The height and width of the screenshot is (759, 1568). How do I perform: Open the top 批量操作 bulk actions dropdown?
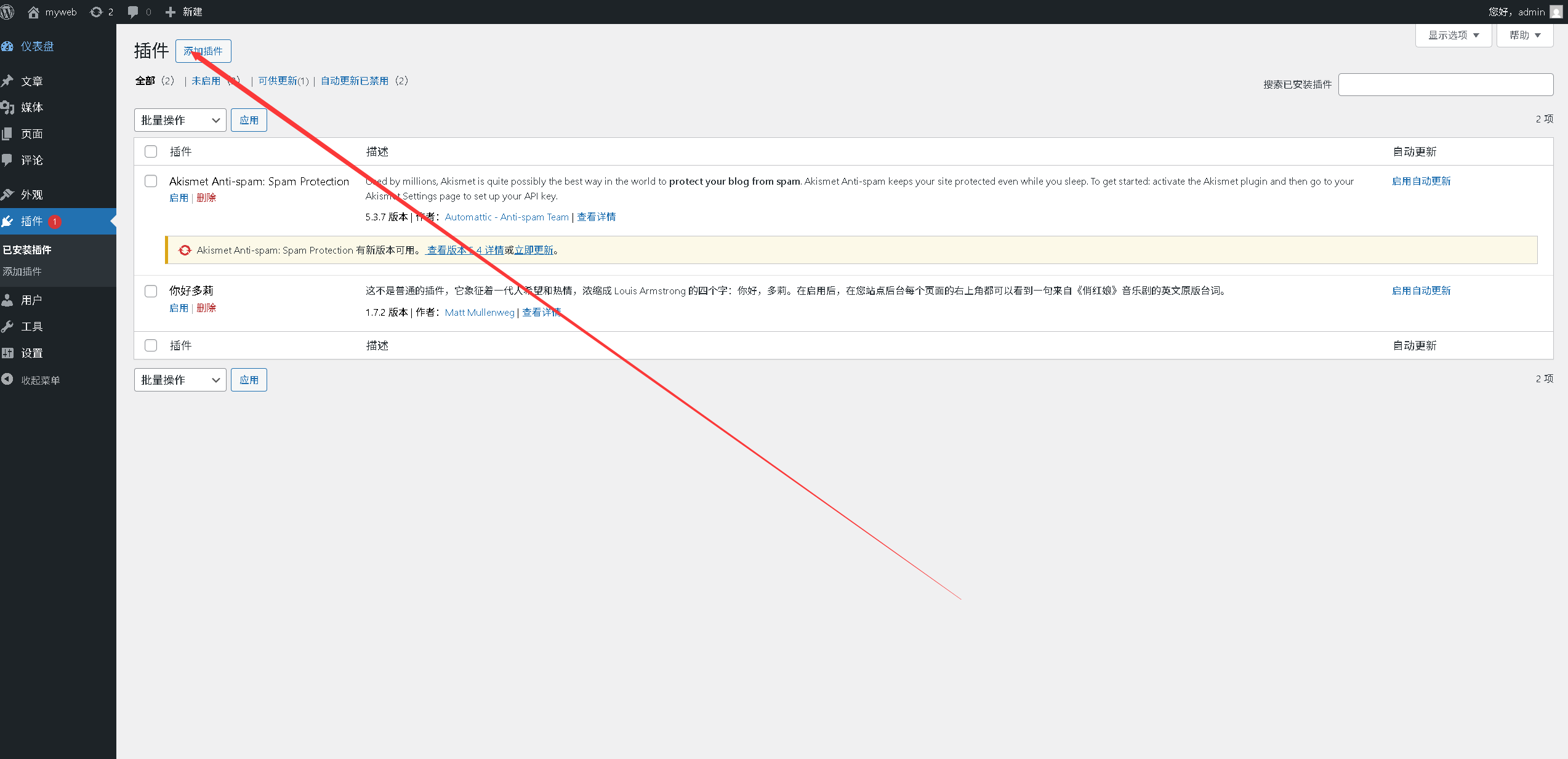tap(180, 120)
